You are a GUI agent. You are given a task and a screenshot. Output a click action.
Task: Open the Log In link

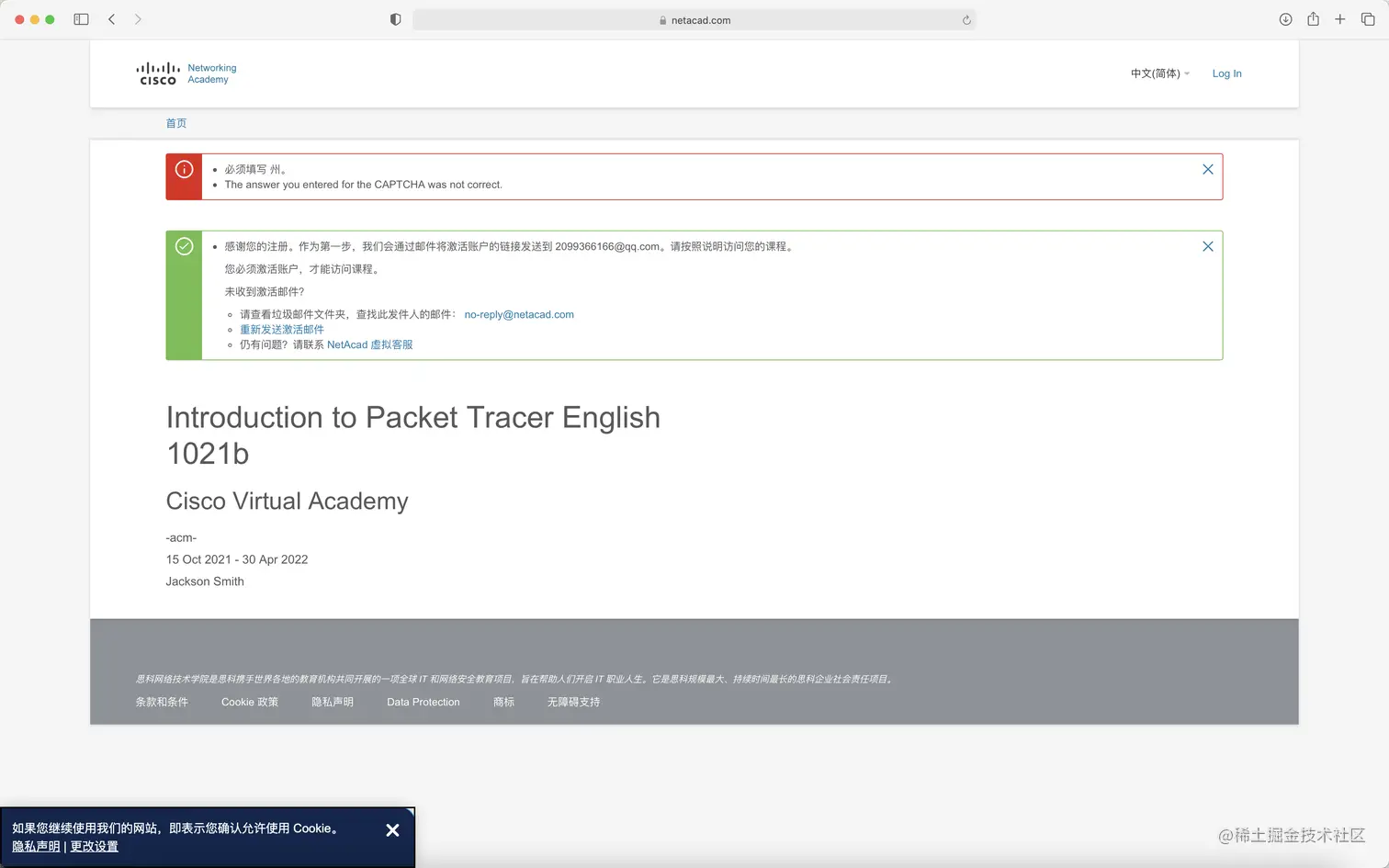click(x=1226, y=73)
